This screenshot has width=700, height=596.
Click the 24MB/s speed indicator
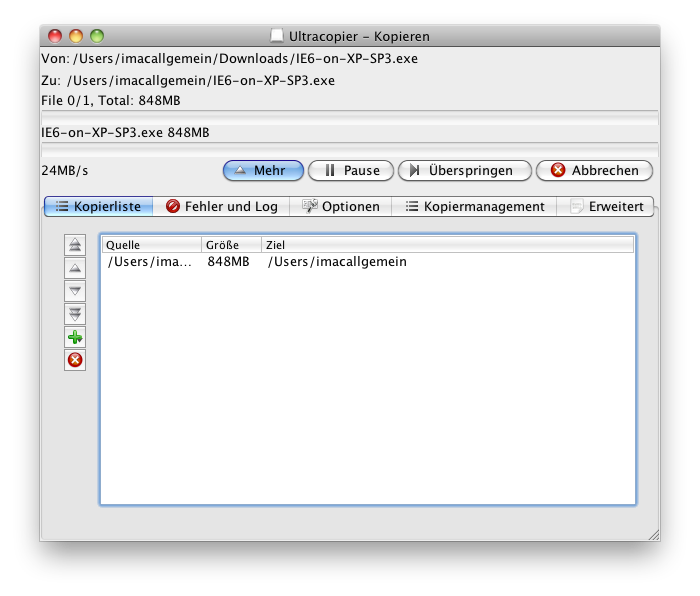[x=65, y=171]
